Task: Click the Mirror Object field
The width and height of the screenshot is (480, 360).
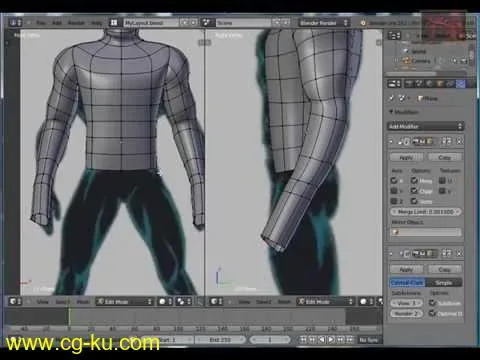Action: 426,232
